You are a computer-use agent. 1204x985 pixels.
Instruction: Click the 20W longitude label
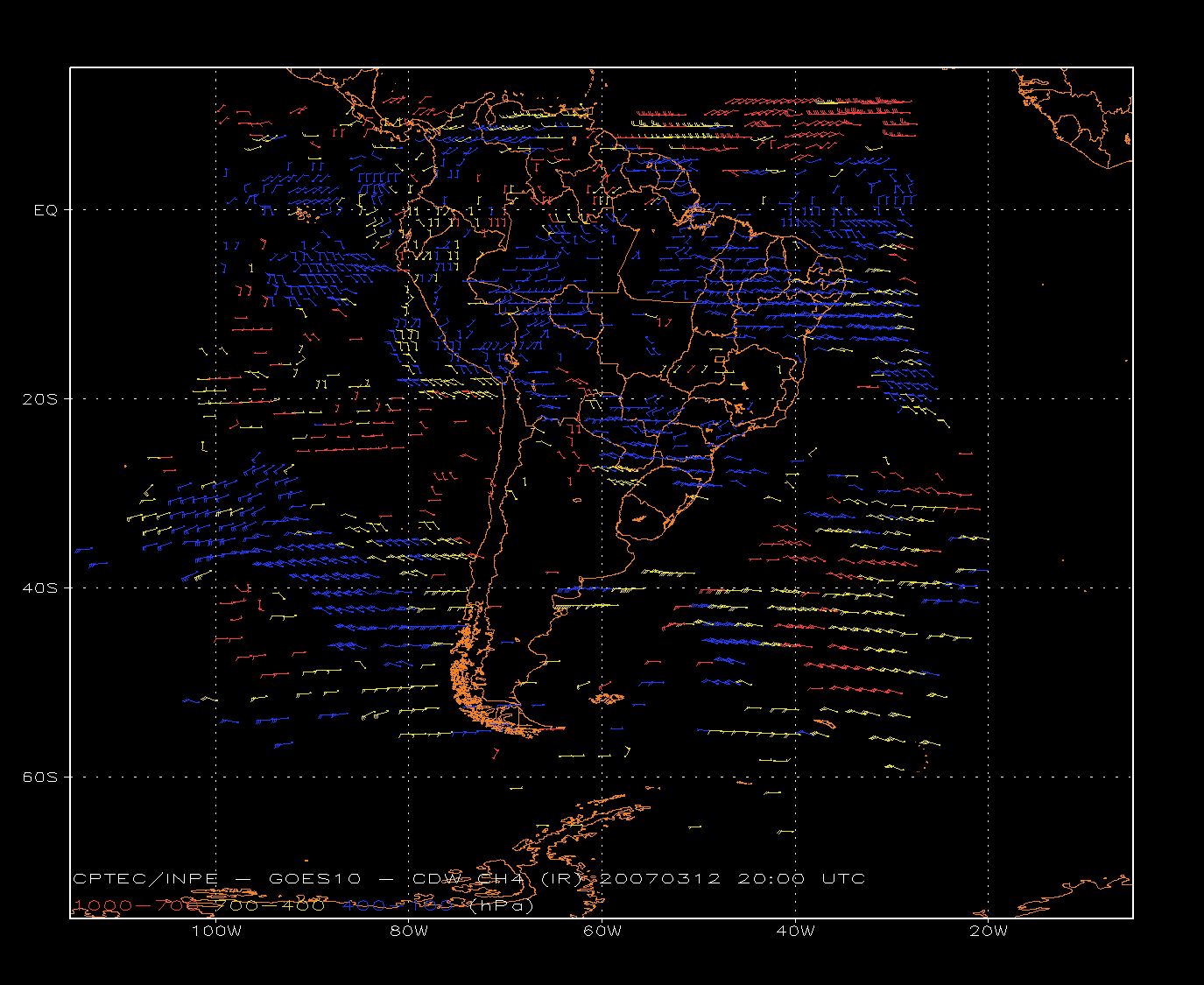click(x=989, y=931)
